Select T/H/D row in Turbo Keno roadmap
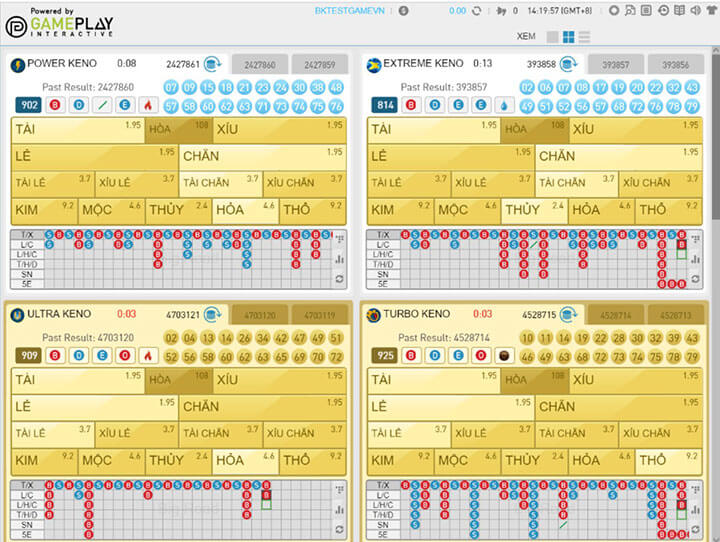This screenshot has width=720, height=542. [383, 515]
